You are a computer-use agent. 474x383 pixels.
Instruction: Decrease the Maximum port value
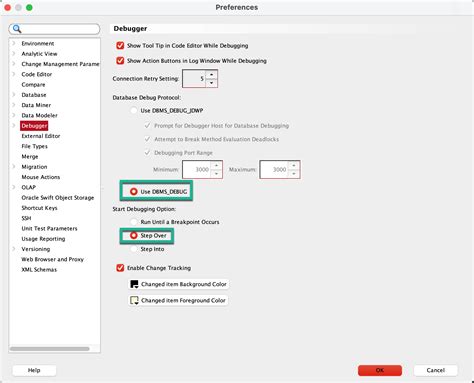pos(294,174)
